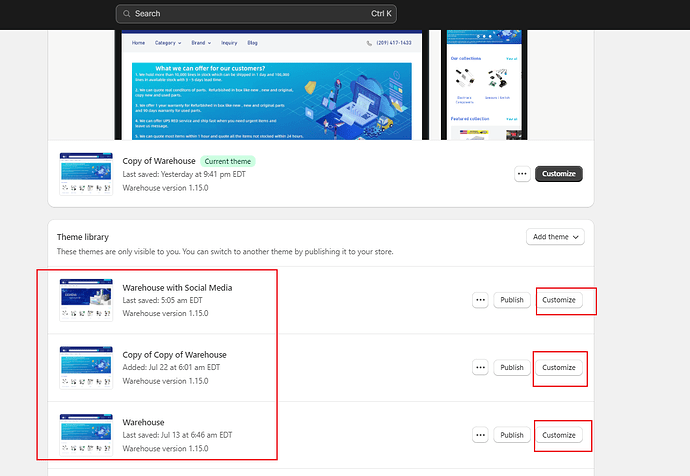Select the Copy of Warehouse theme thumbnail
Viewport: 690px width, 476px height.
pos(86,174)
